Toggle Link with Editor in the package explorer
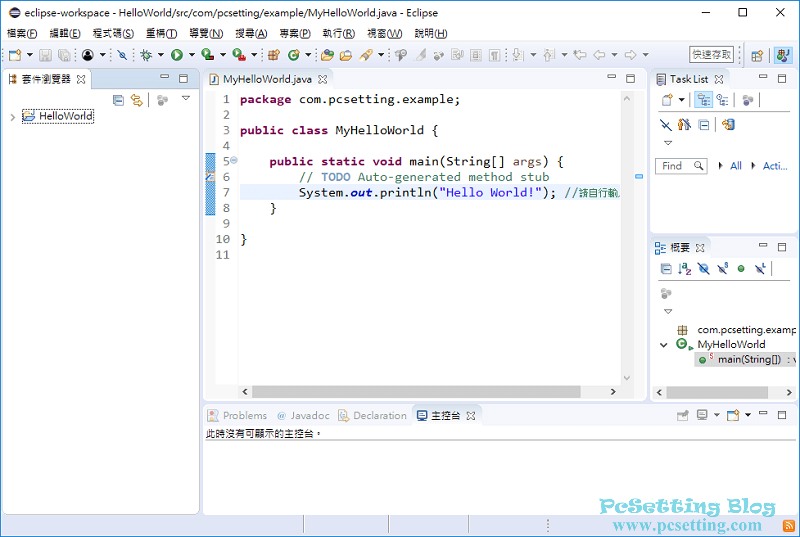800x537 pixels. tap(136, 100)
